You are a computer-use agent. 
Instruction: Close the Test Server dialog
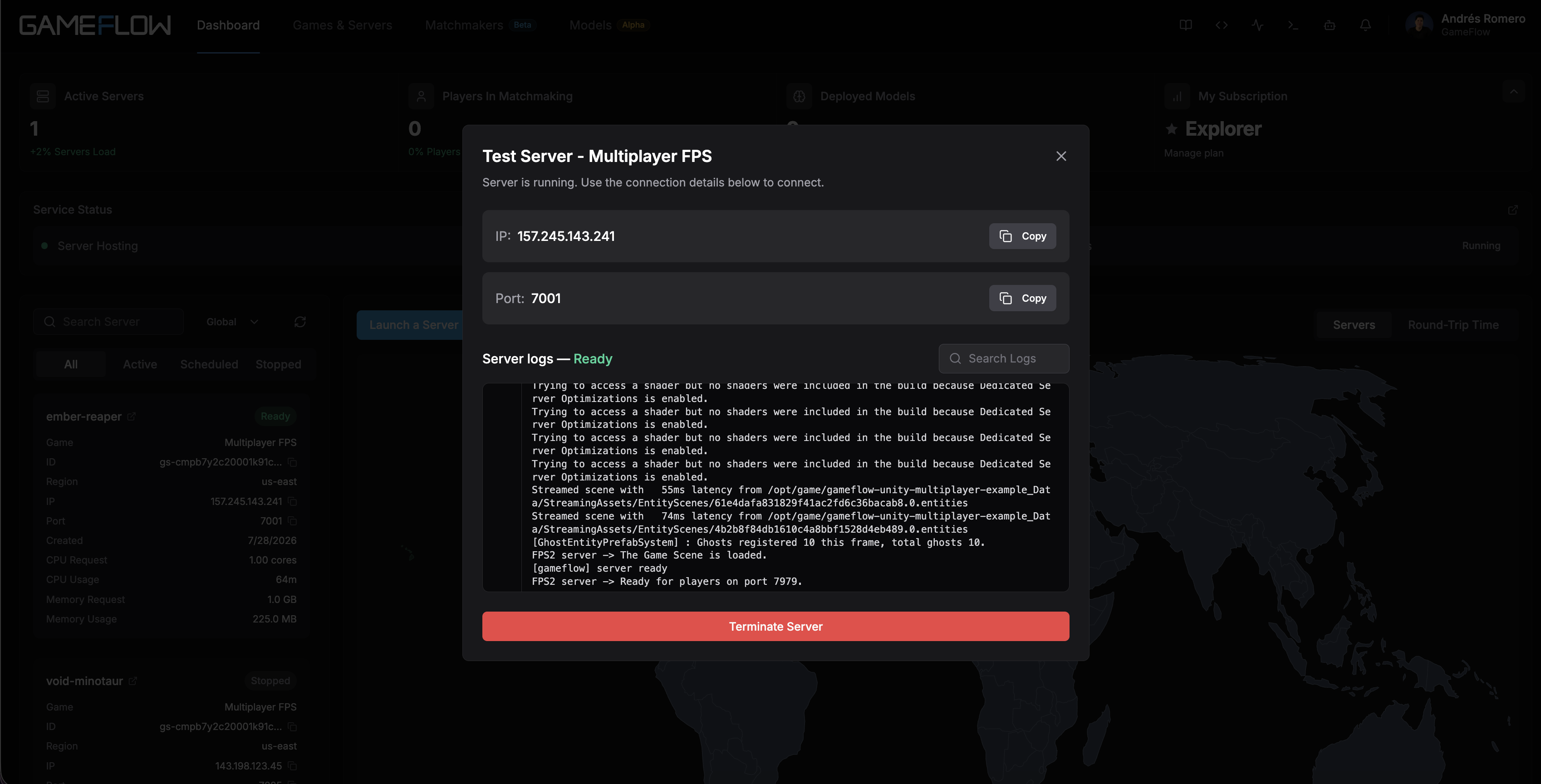[x=1060, y=156]
